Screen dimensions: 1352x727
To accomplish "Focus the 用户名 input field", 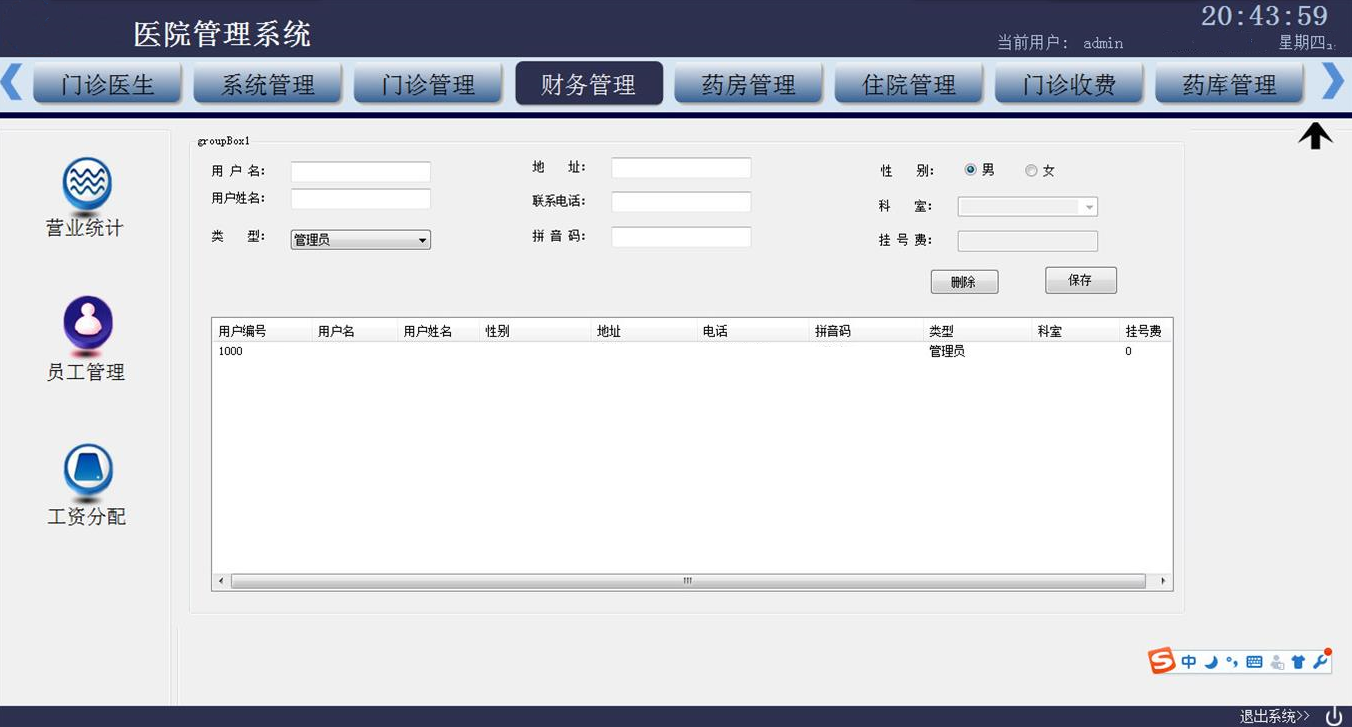I will [x=360, y=172].
